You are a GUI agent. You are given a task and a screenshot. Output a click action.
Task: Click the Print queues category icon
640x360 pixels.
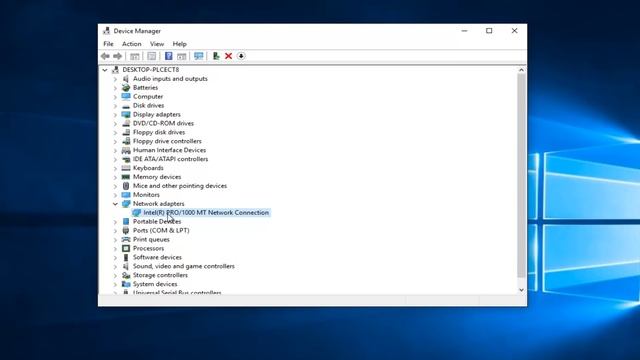126,239
